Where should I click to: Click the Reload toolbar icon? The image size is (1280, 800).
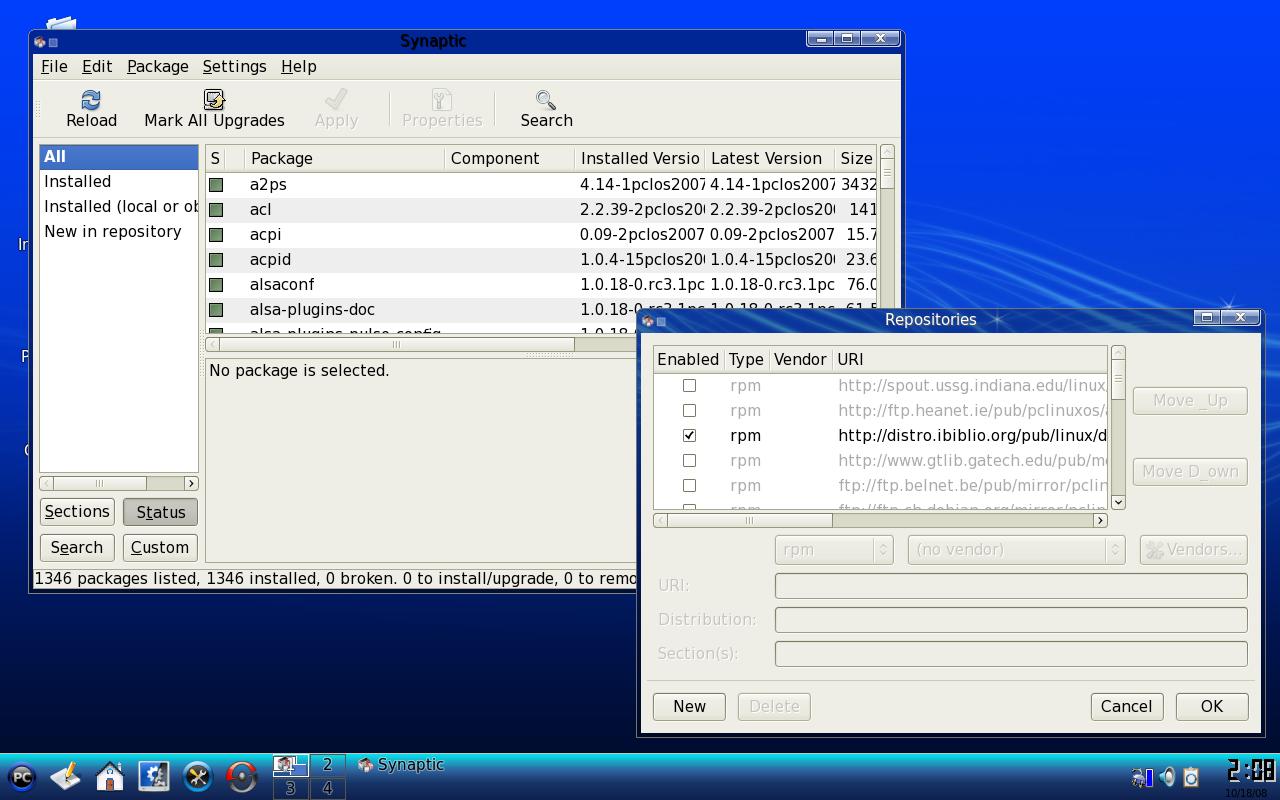point(91,100)
